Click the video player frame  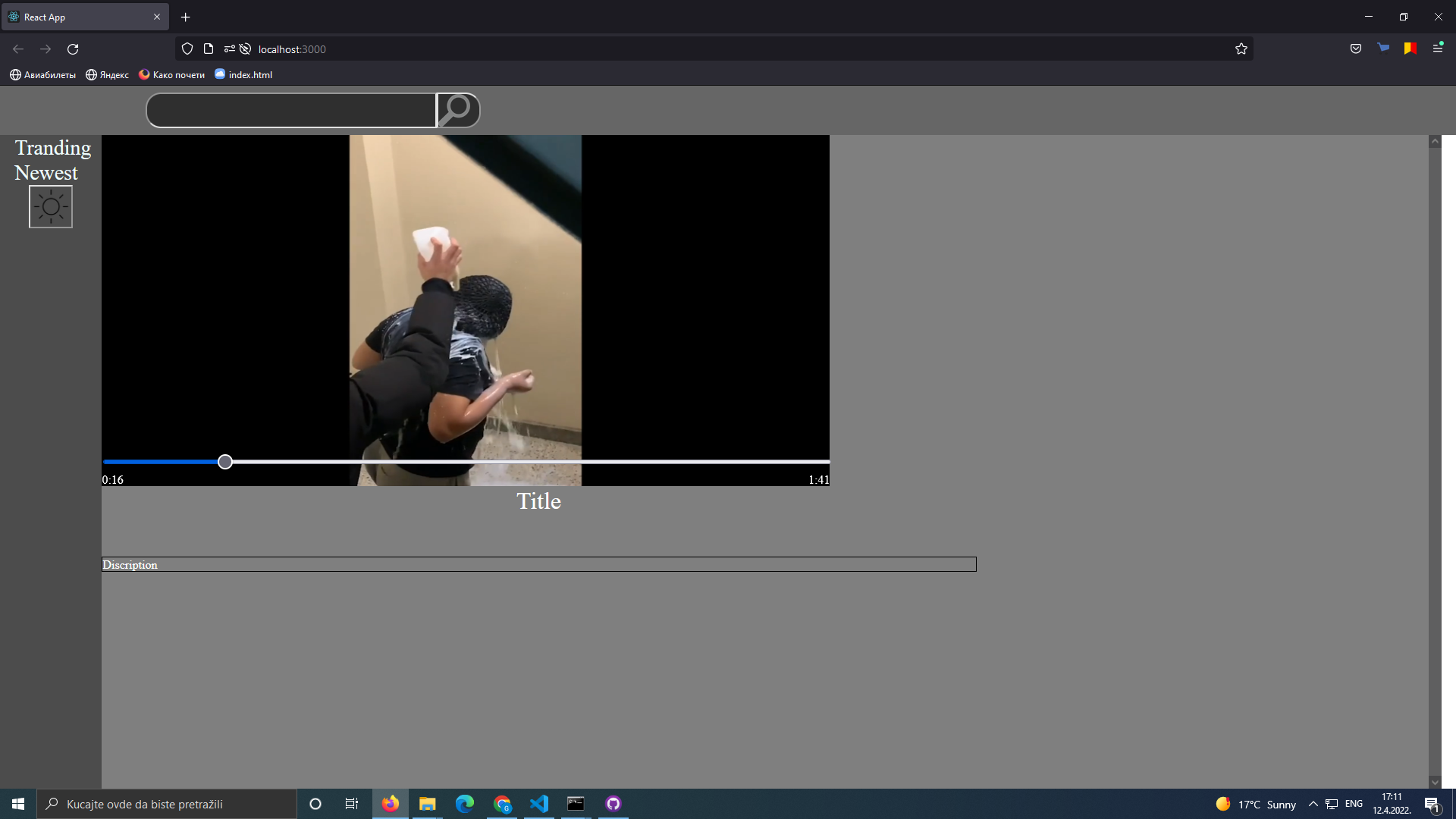466,303
